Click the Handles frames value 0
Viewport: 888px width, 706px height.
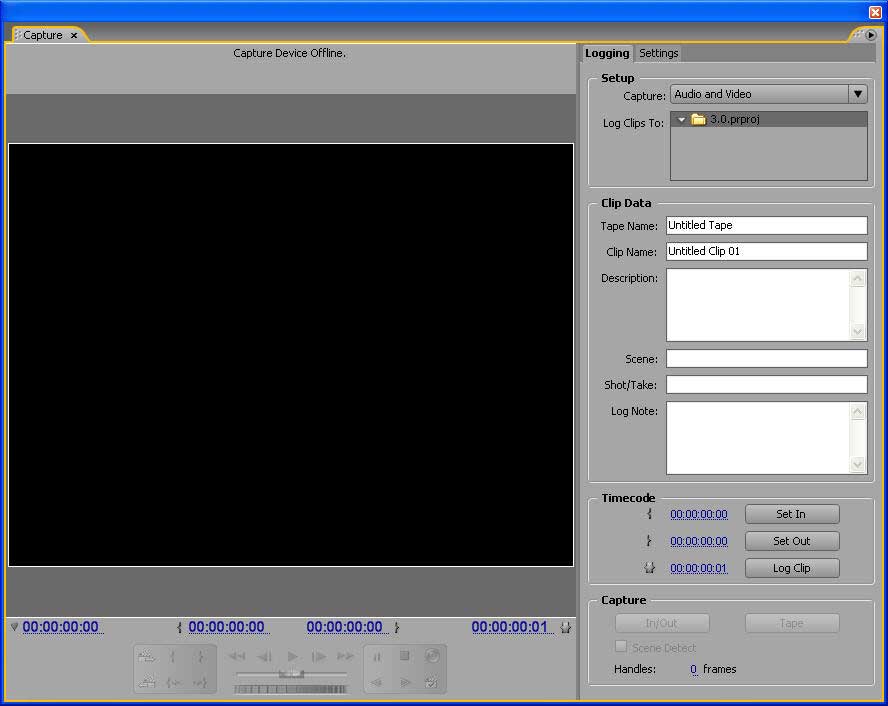pos(694,669)
